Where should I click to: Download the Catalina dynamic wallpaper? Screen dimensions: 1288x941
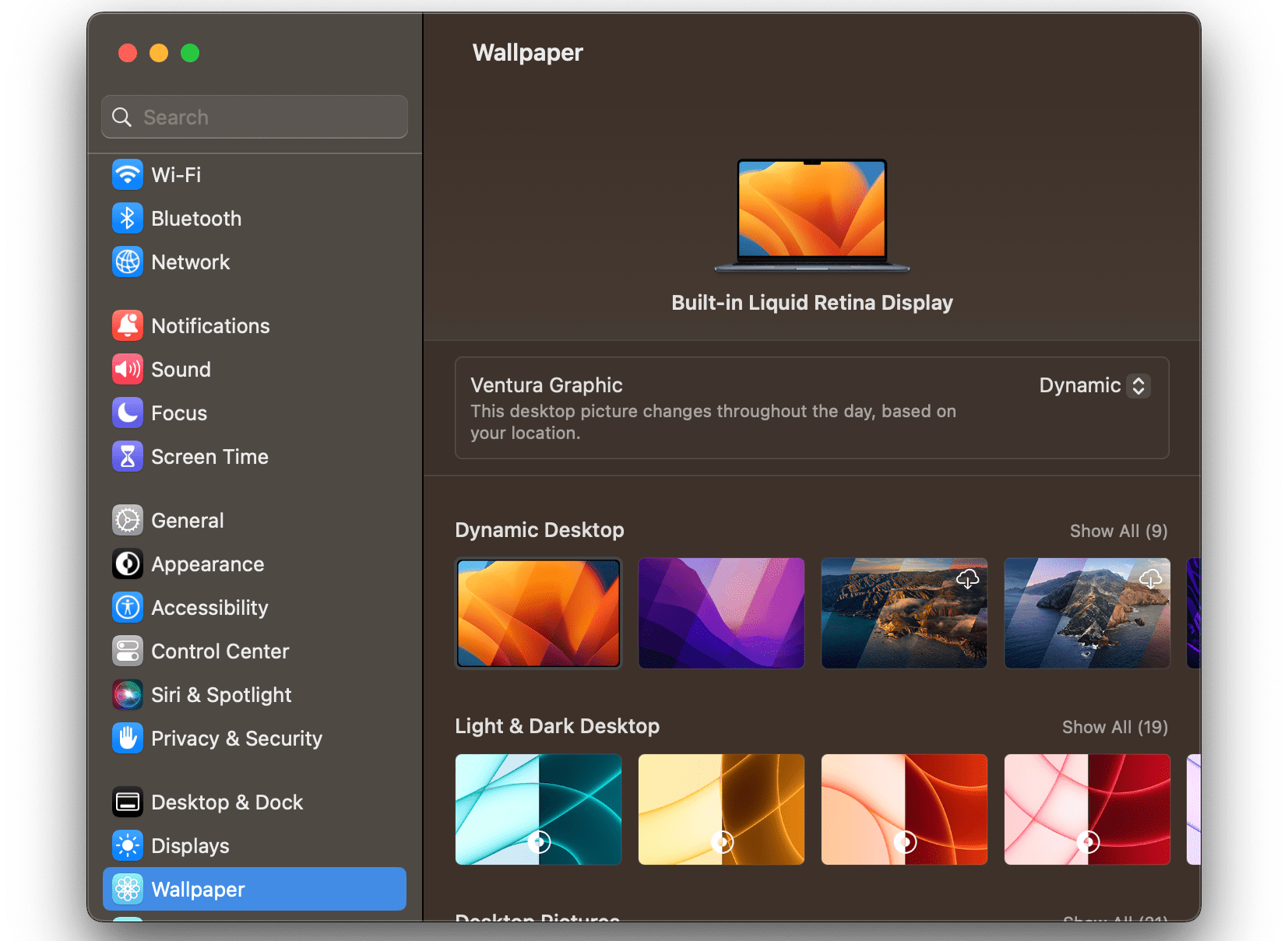point(1151,578)
